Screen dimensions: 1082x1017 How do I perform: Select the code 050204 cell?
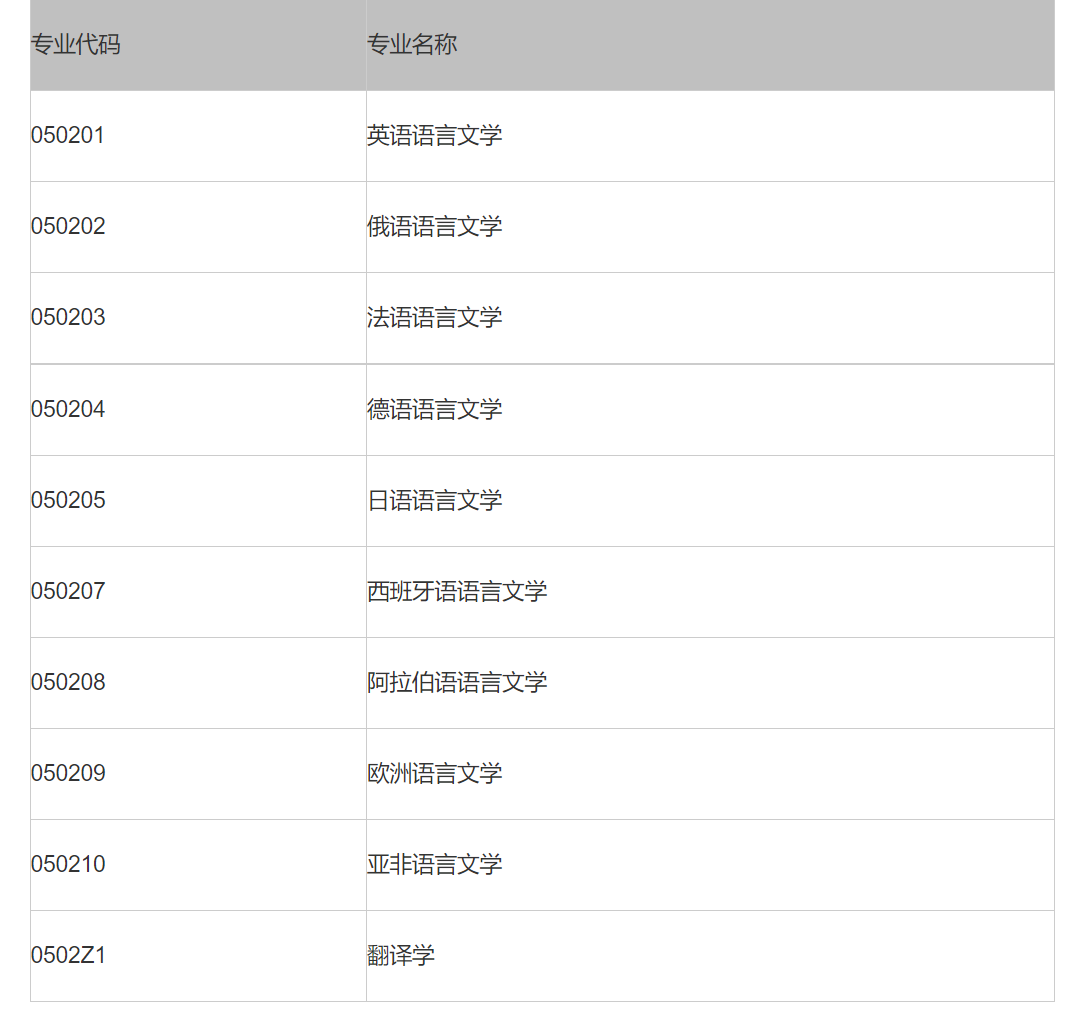pos(198,410)
